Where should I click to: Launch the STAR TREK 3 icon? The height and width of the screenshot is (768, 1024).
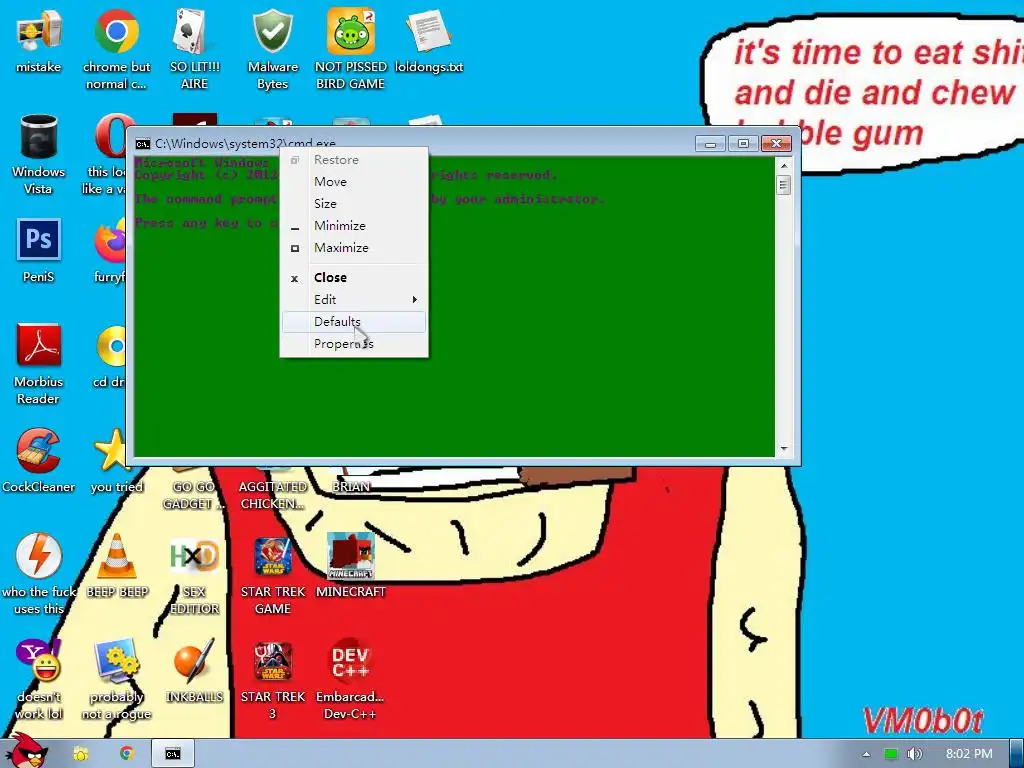point(272,680)
